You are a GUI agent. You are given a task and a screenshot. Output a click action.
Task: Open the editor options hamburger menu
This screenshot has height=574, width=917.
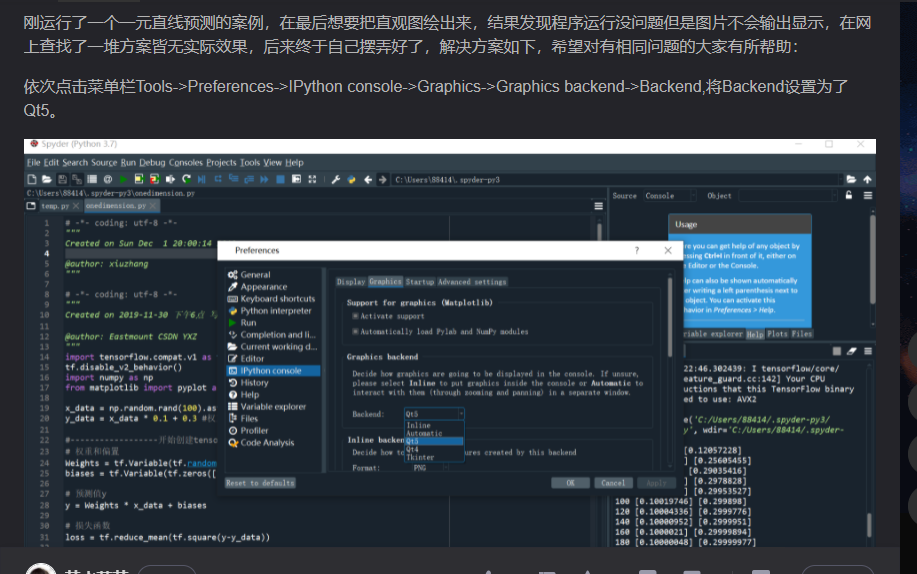tap(598, 206)
